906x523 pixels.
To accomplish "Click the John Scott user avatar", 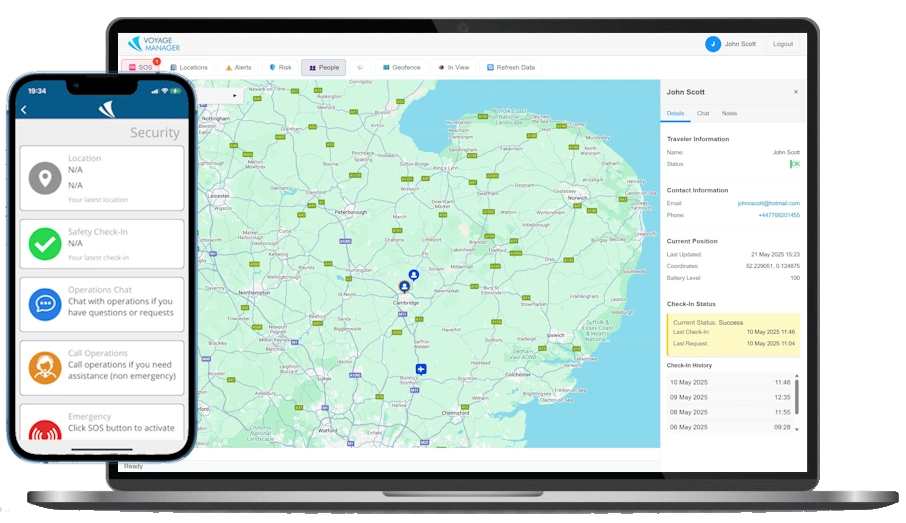I will (713, 44).
